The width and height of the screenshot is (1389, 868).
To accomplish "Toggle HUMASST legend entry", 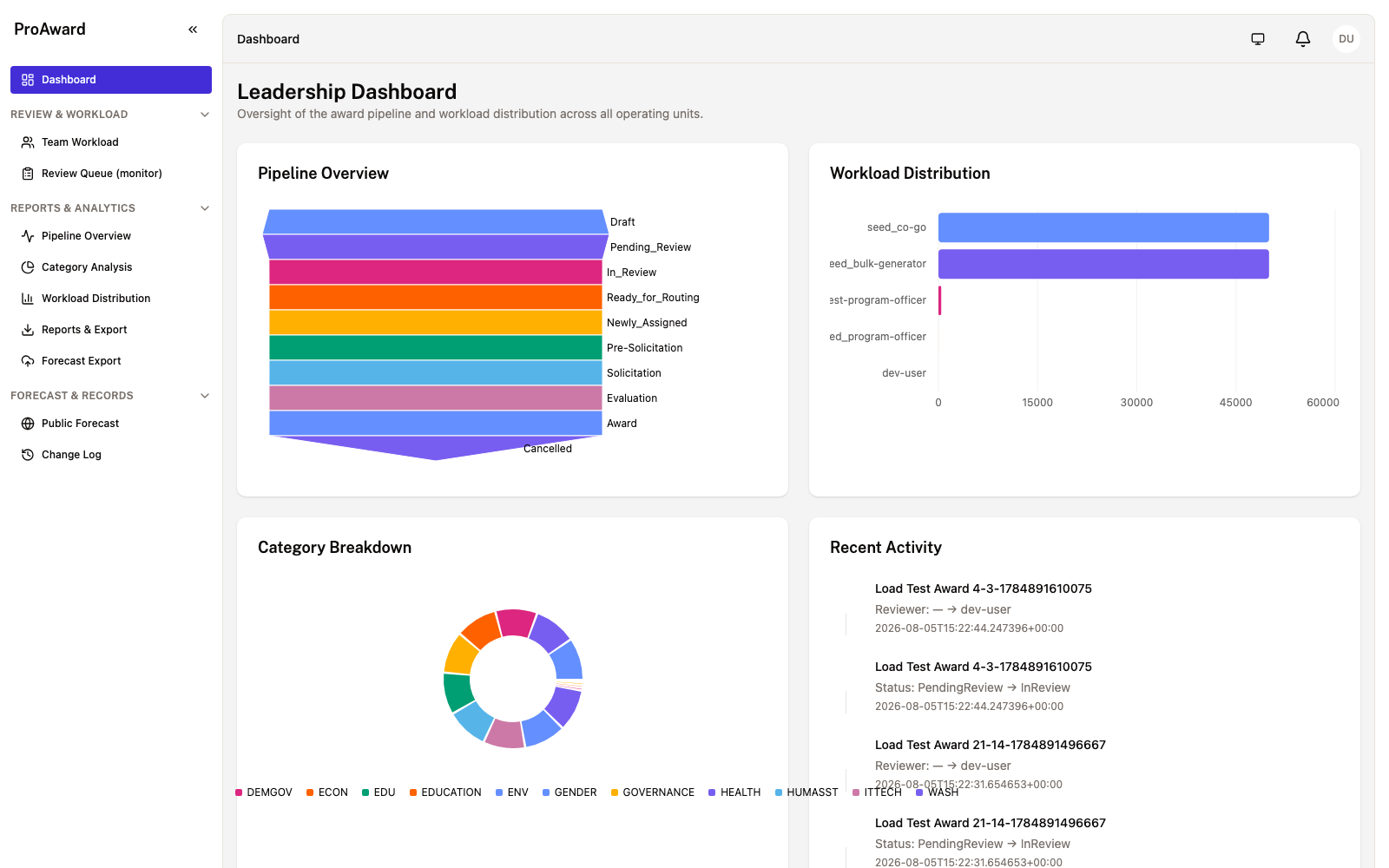I will tap(806, 792).
